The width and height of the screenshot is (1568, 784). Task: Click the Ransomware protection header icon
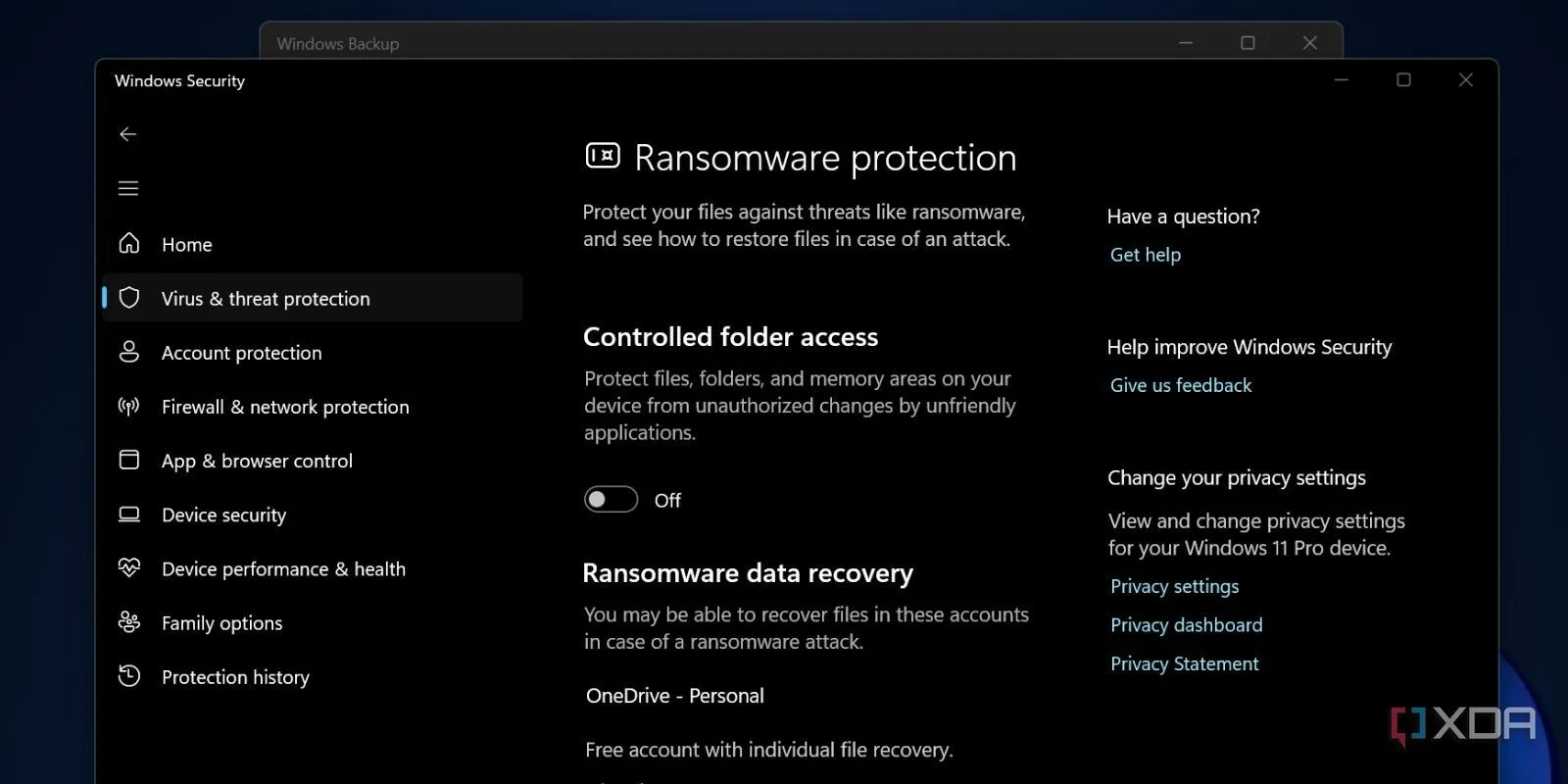pyautogui.click(x=603, y=156)
